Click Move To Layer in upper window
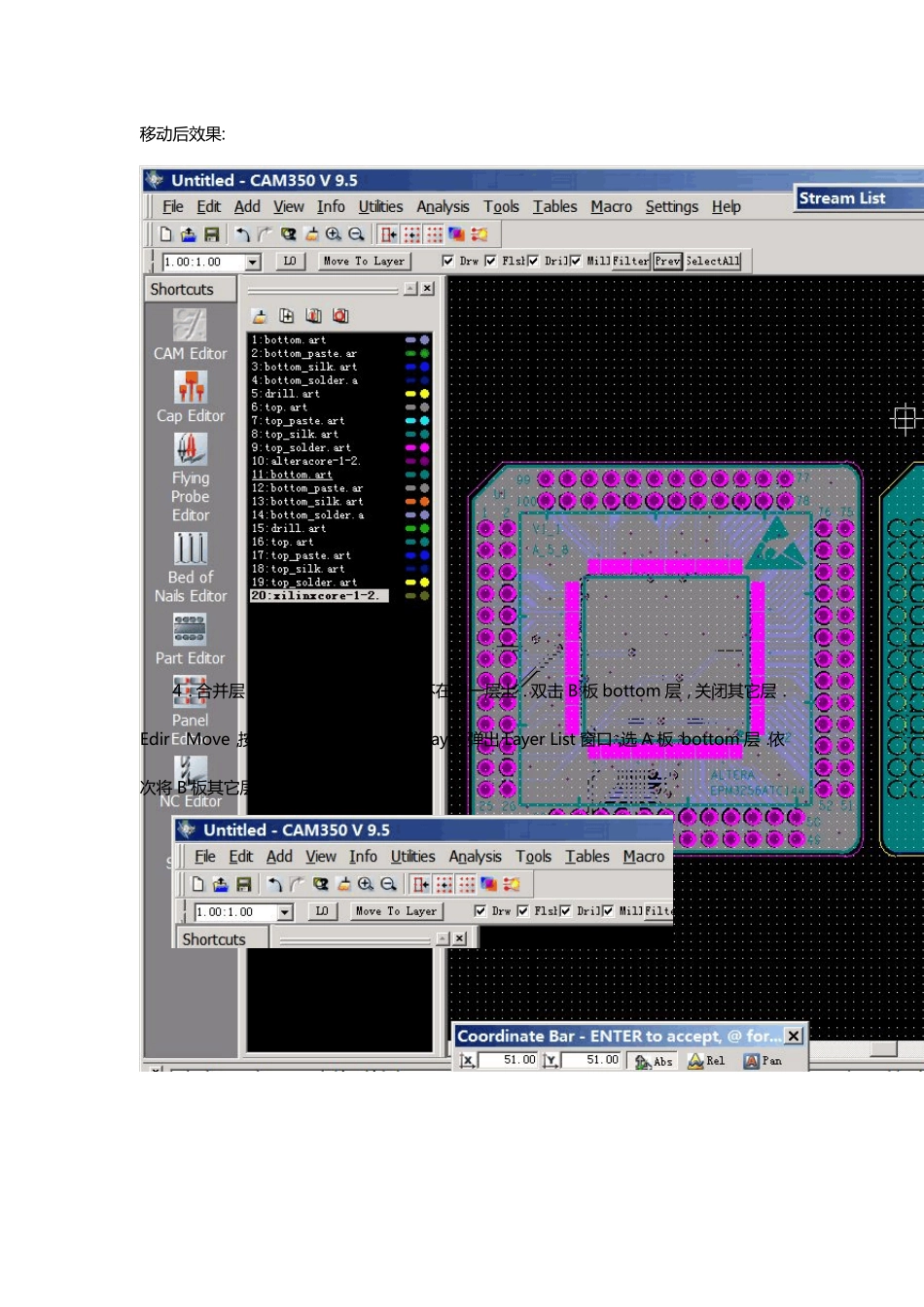The height and width of the screenshot is (1307, 924). pos(364,261)
